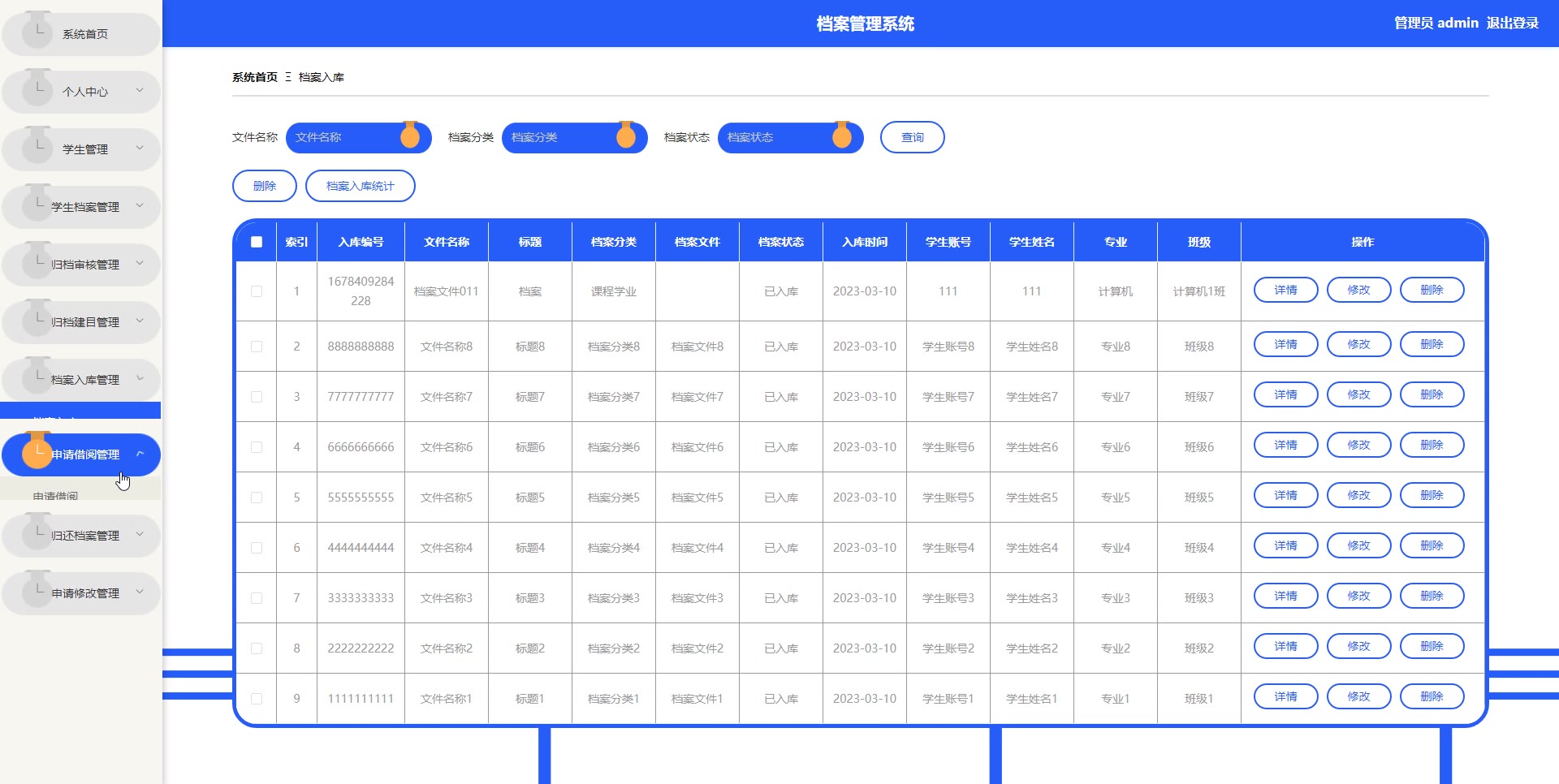Image resolution: width=1559 pixels, height=784 pixels.
Task: Open 详情 for row 文件名称5
Action: pos(1286,495)
